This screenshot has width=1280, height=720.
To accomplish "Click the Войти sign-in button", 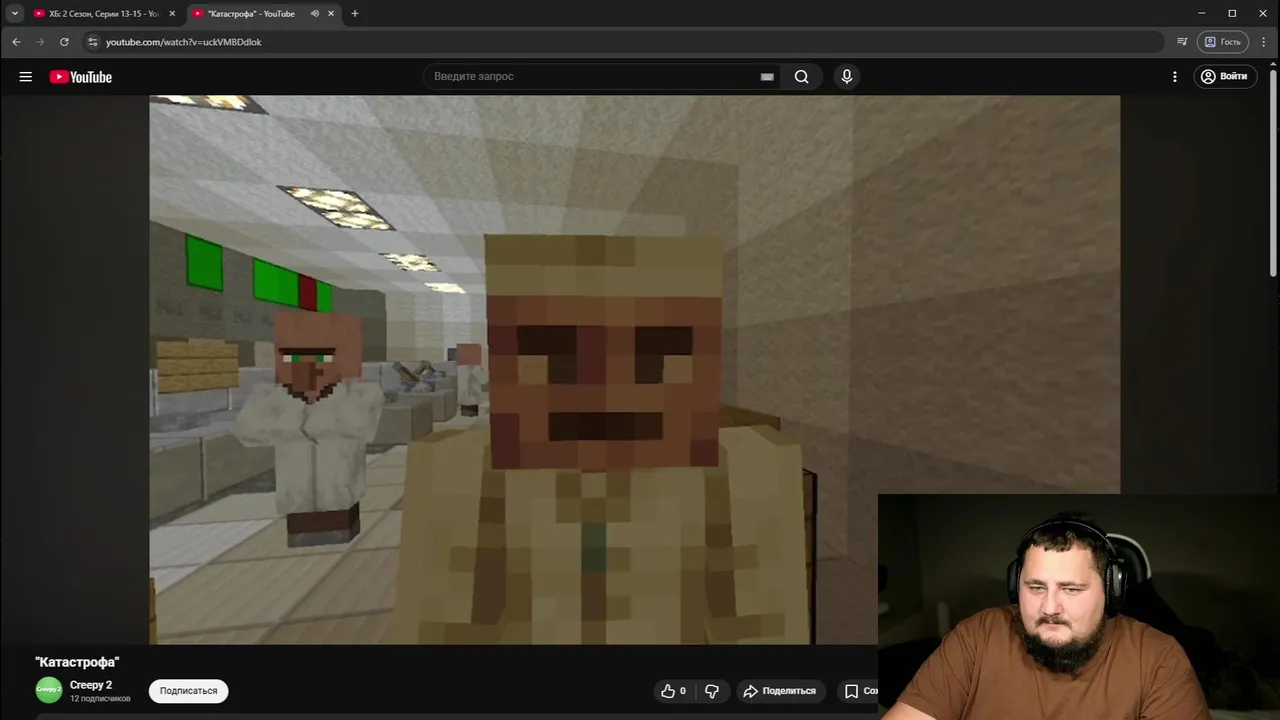I will pyautogui.click(x=1225, y=77).
